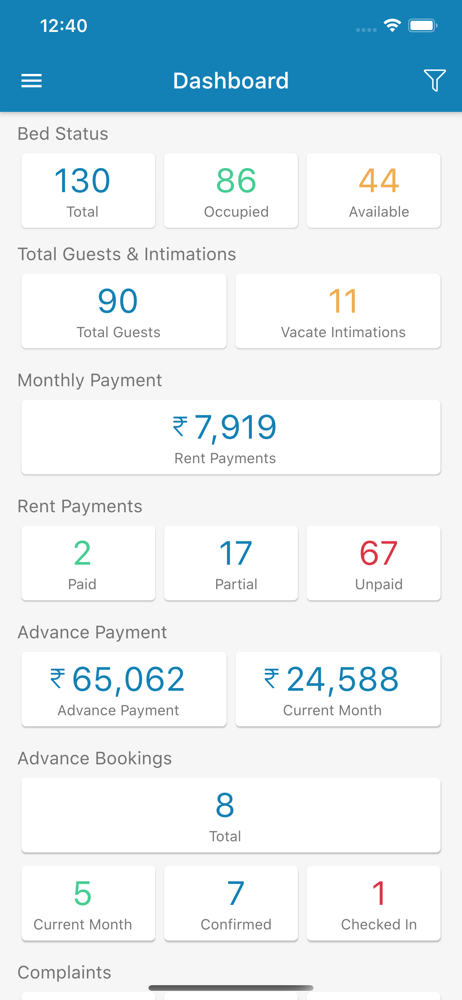Tap the battery indicator in status bar
Viewport: 462px width, 1000px height.
click(422, 26)
